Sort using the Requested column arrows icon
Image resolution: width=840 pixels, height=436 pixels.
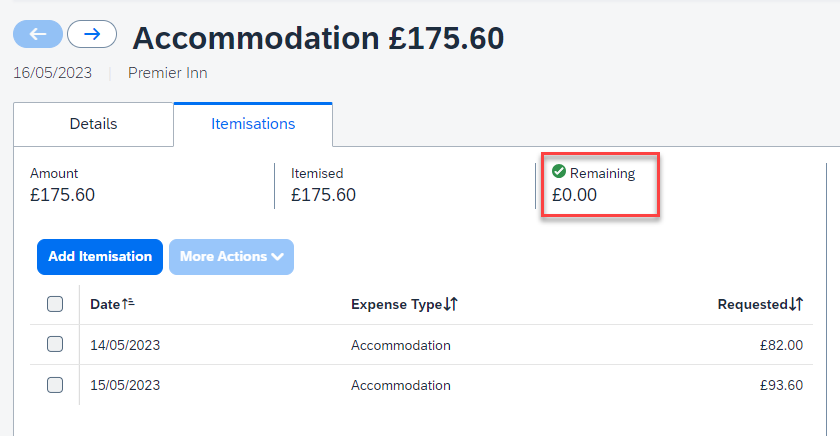point(796,304)
